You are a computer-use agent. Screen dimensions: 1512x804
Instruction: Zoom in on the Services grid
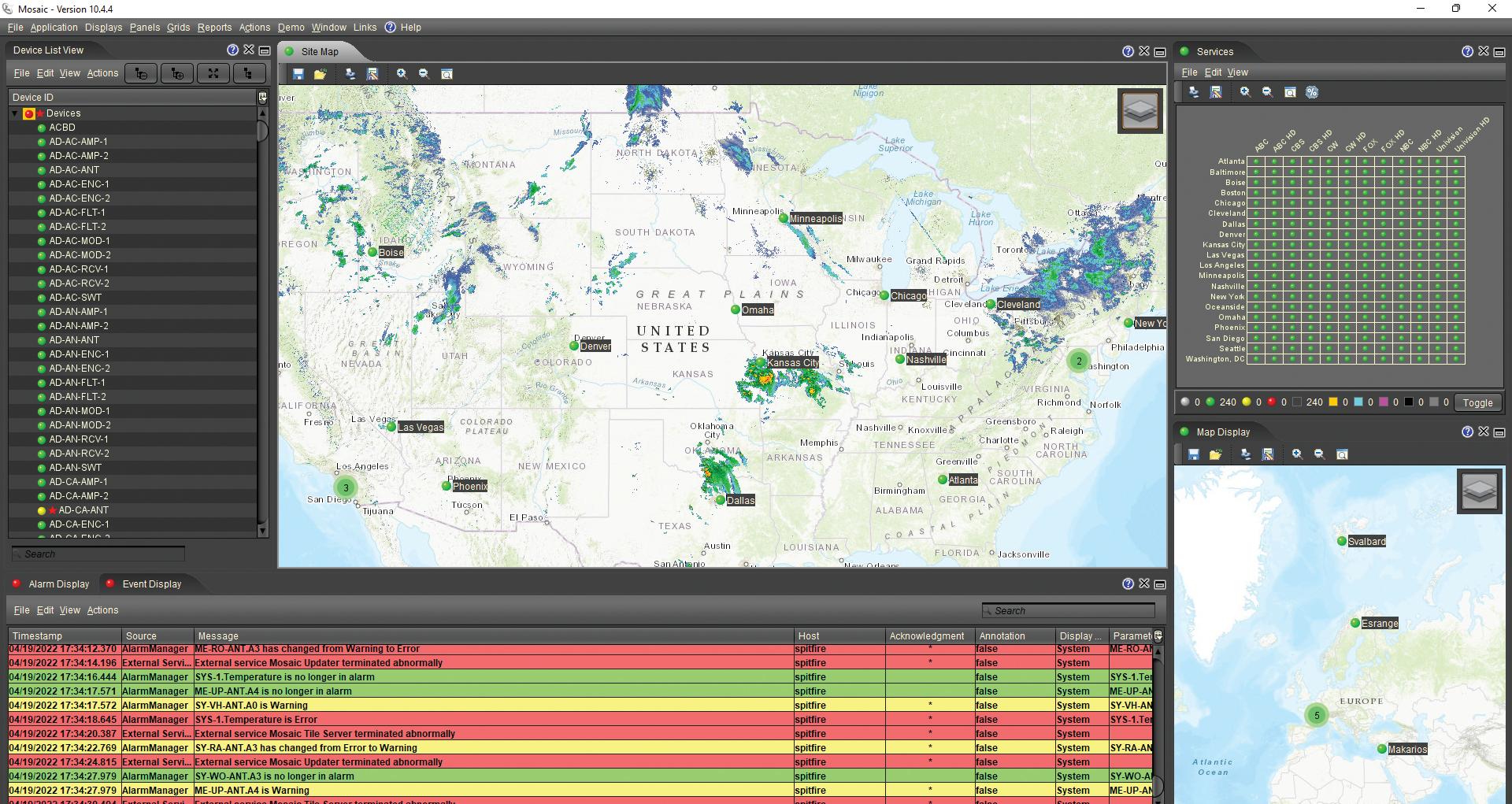coord(1245,92)
